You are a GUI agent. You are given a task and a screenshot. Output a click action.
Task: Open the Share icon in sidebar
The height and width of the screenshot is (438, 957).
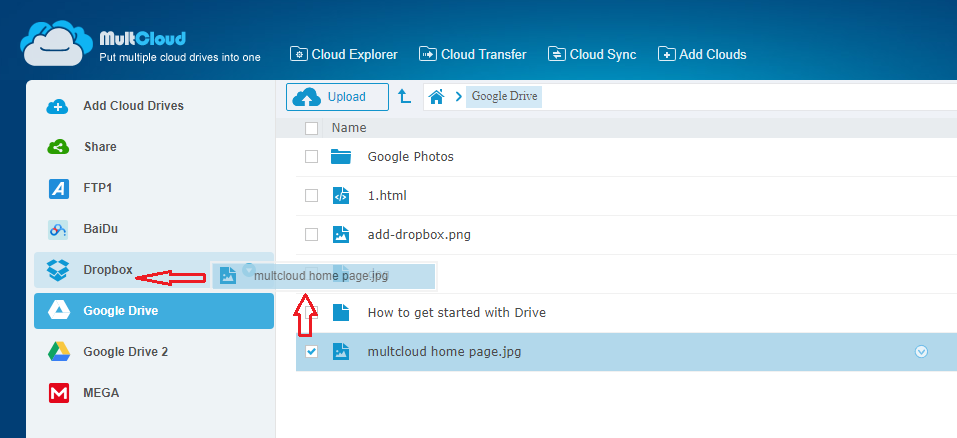tap(59, 147)
